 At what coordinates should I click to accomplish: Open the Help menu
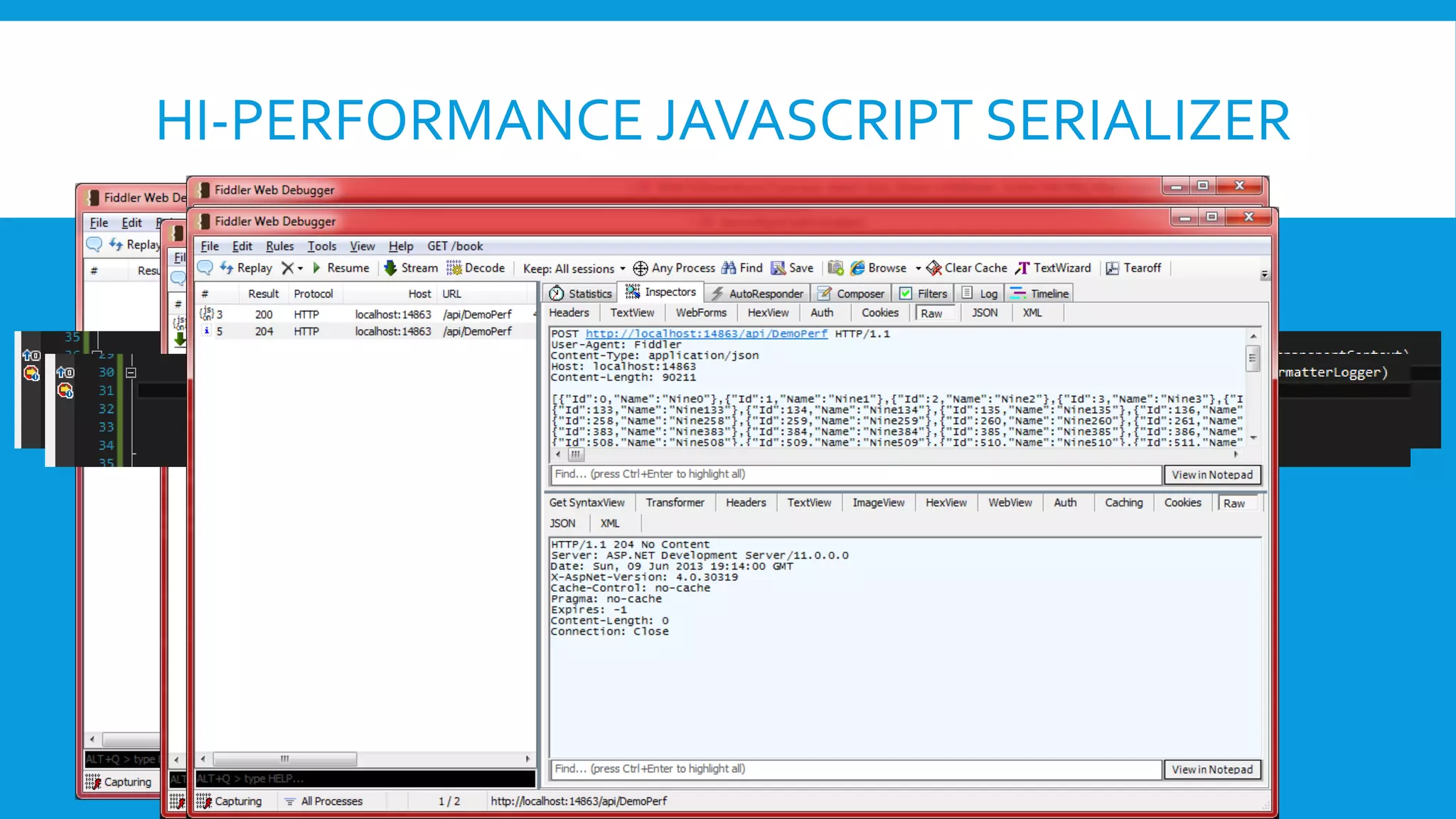[x=401, y=246]
